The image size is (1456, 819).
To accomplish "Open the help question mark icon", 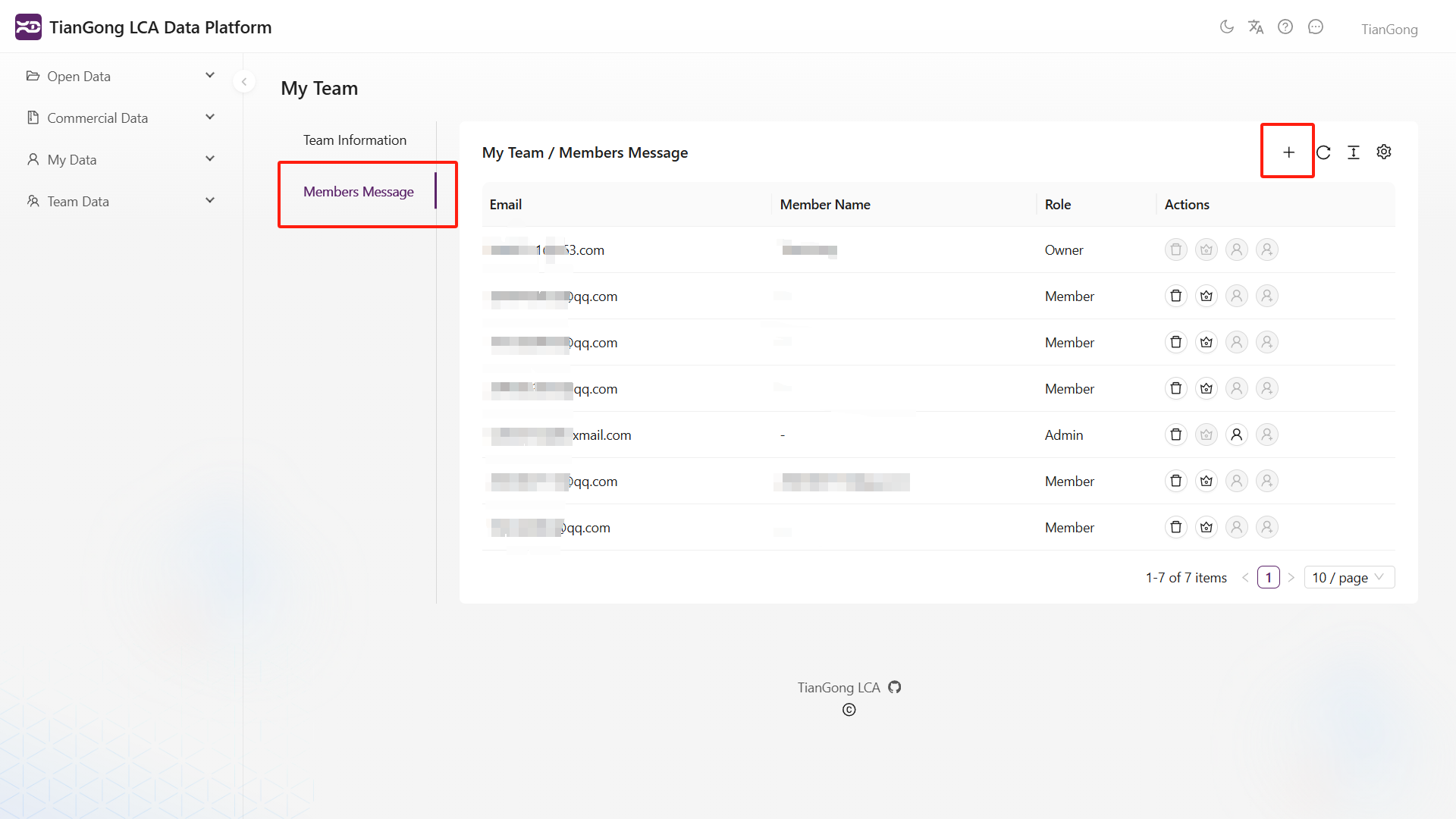I will pyautogui.click(x=1285, y=27).
